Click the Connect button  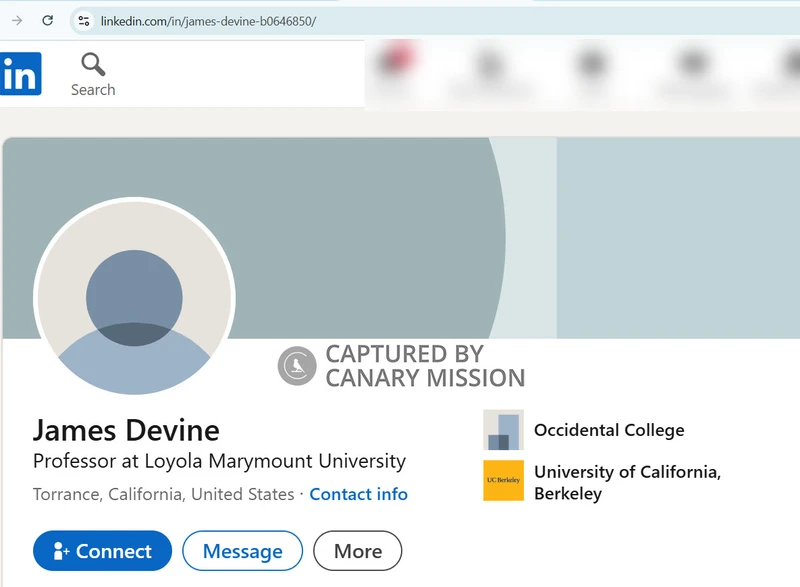pos(103,551)
